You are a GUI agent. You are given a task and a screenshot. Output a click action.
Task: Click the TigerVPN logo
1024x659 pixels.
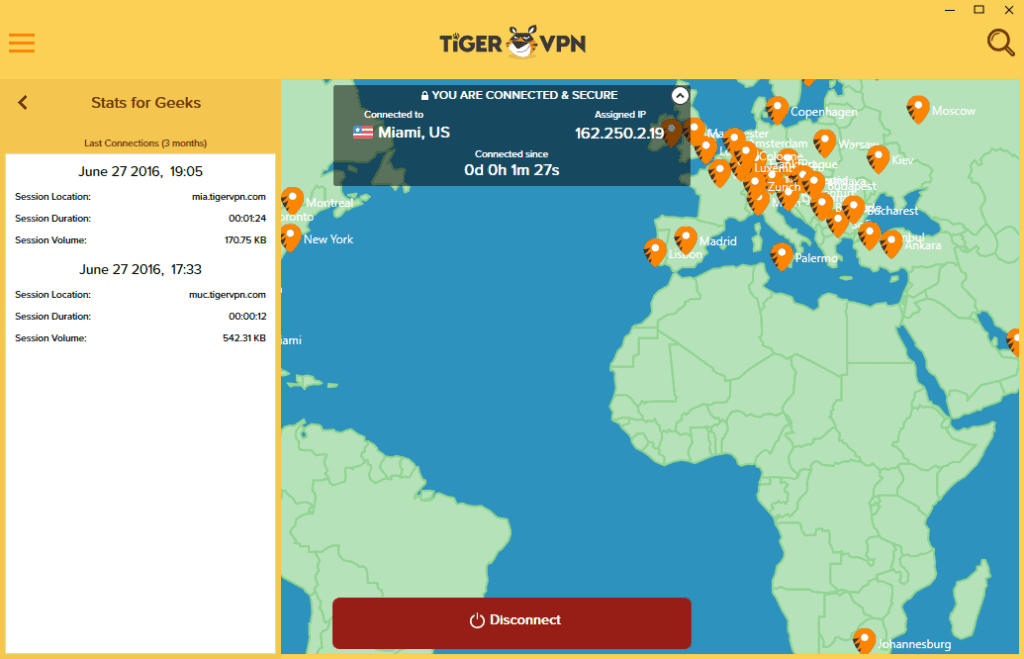[513, 43]
